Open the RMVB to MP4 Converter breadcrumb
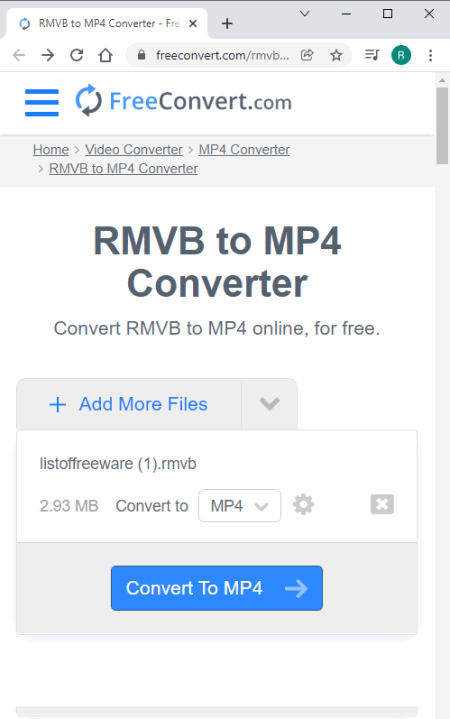450x719 pixels. point(123,169)
